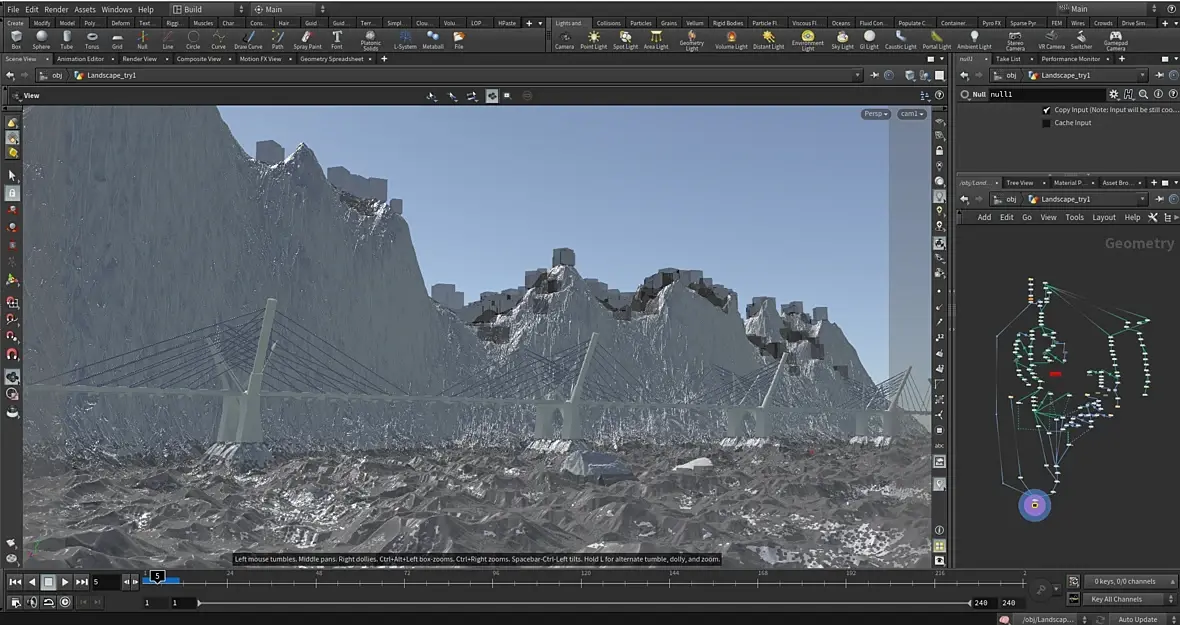Image resolution: width=1180 pixels, height=625 pixels.
Task: Open the Render menu
Action: [x=56, y=9]
